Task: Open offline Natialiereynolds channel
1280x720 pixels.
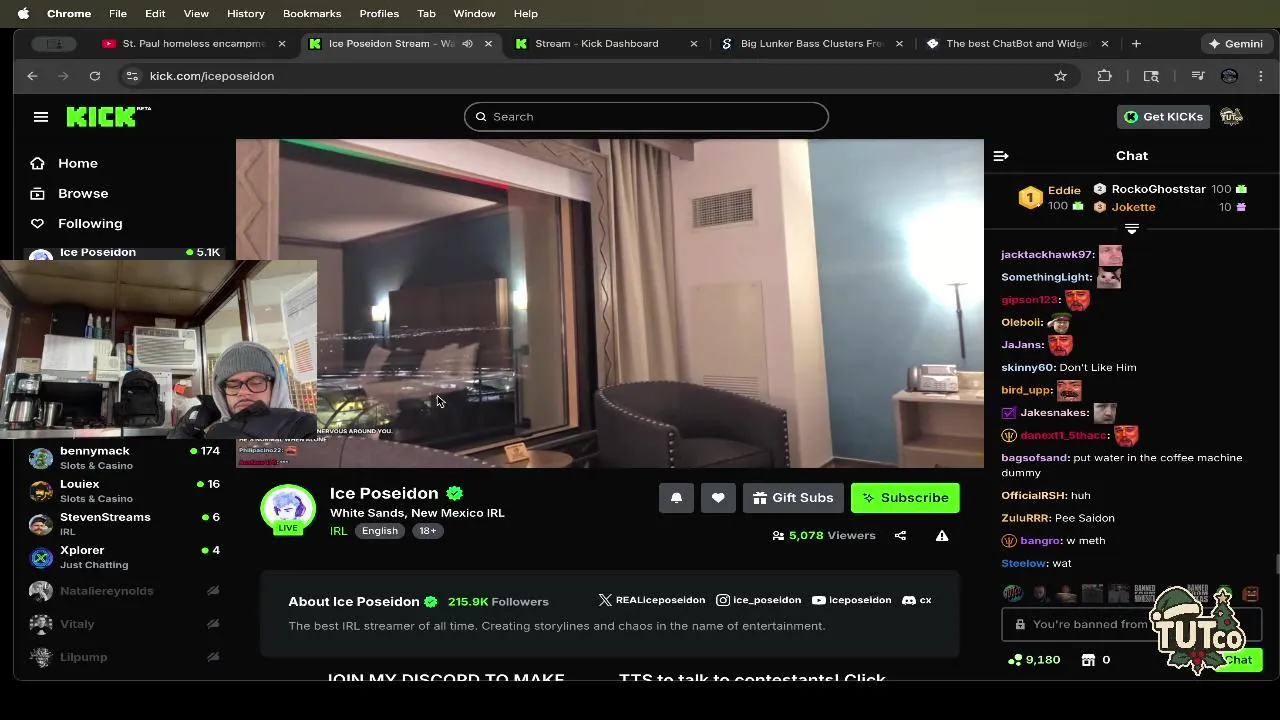Action: pyautogui.click(x=125, y=591)
